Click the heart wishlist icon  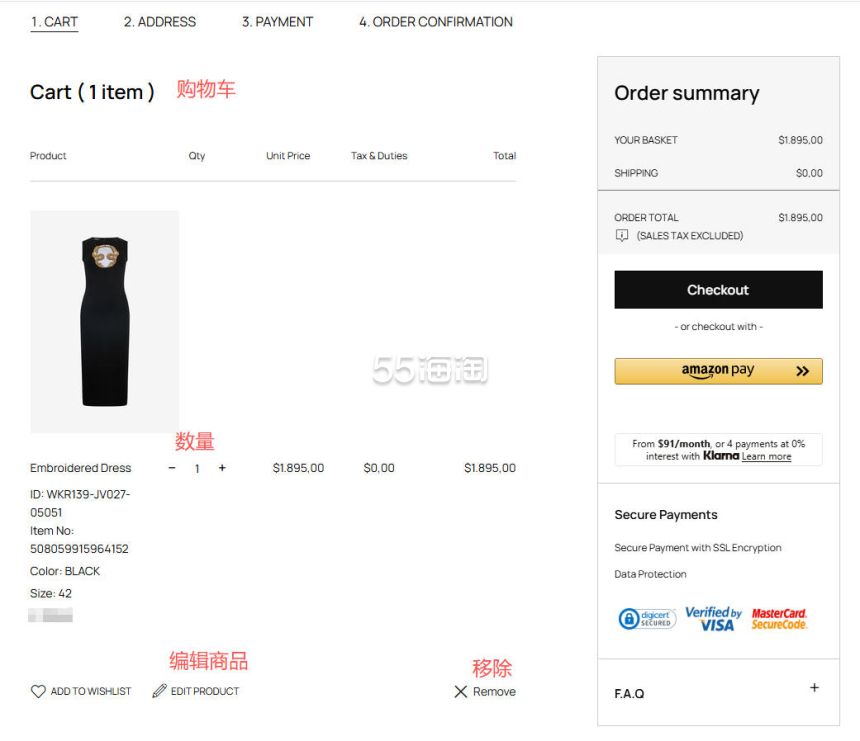pyautogui.click(x=38, y=691)
